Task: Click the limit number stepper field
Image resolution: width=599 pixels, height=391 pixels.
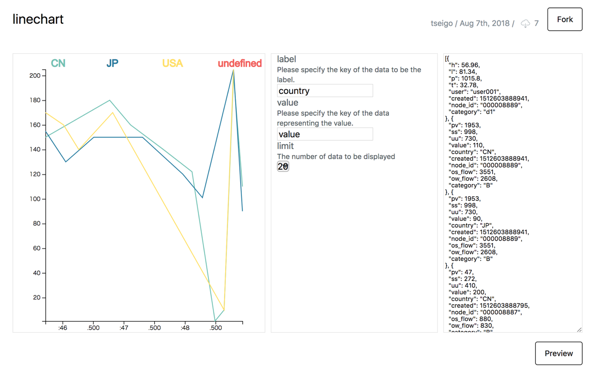Action: coord(283,166)
